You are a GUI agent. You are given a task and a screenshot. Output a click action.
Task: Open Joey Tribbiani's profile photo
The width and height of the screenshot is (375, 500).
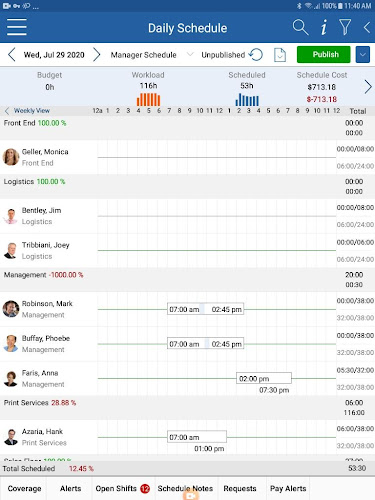coord(11,251)
